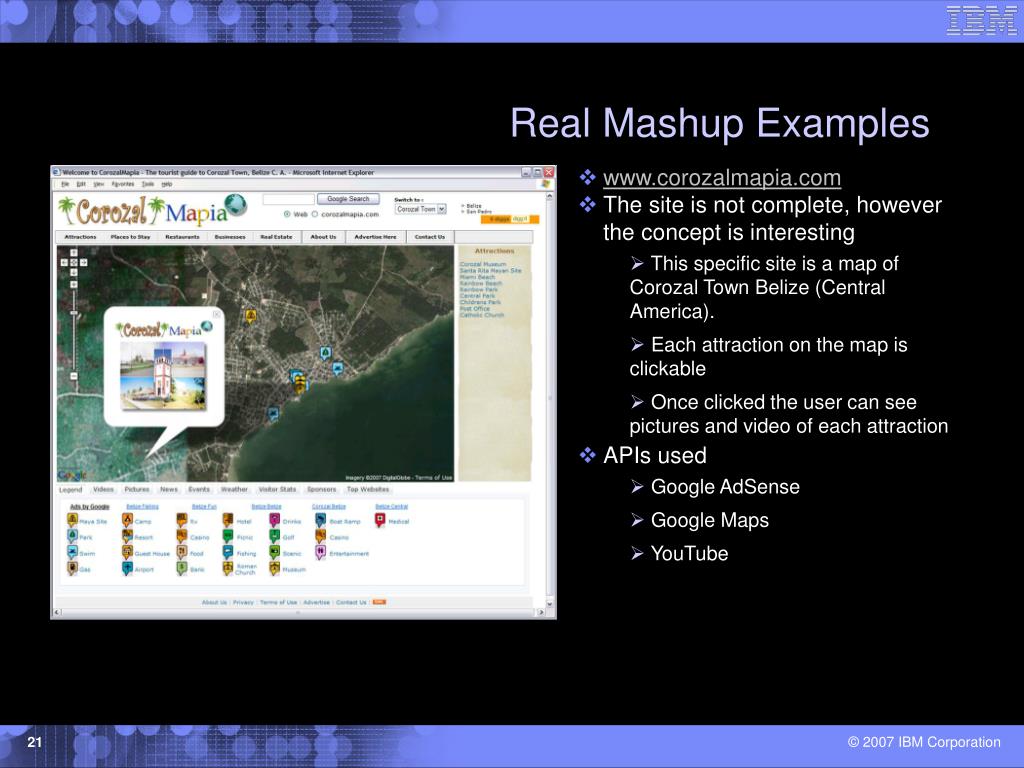Open the Tools menu in Internet Explorer
The image size is (1024, 768).
(148, 184)
